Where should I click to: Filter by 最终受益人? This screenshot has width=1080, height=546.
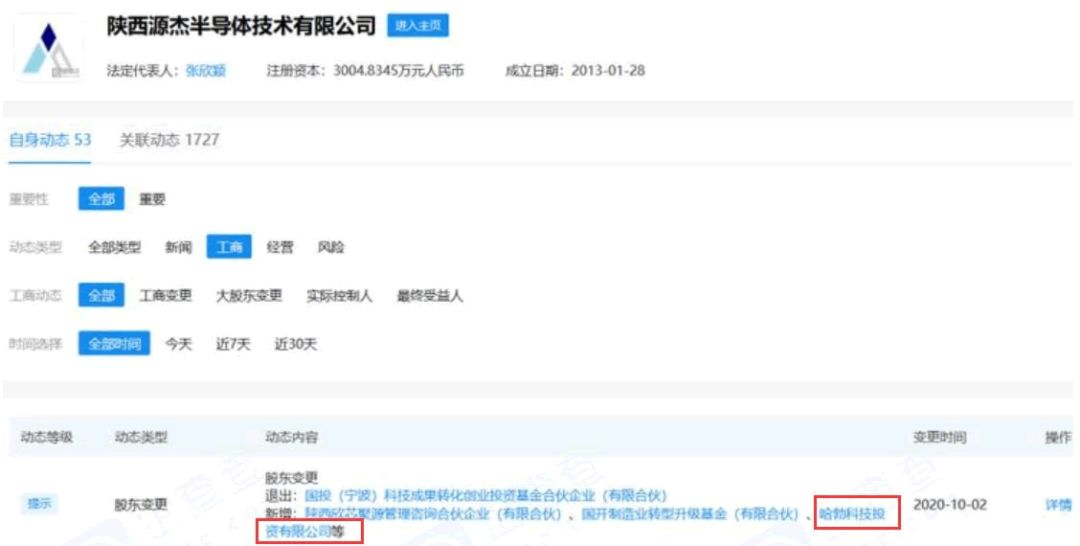(430, 295)
